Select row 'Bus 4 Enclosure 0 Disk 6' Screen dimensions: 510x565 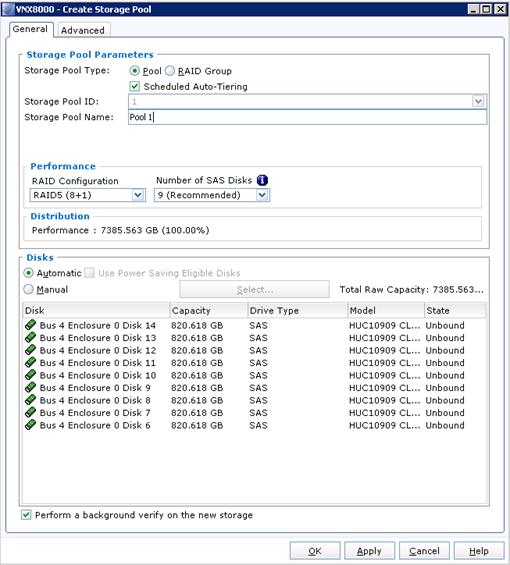point(254,425)
